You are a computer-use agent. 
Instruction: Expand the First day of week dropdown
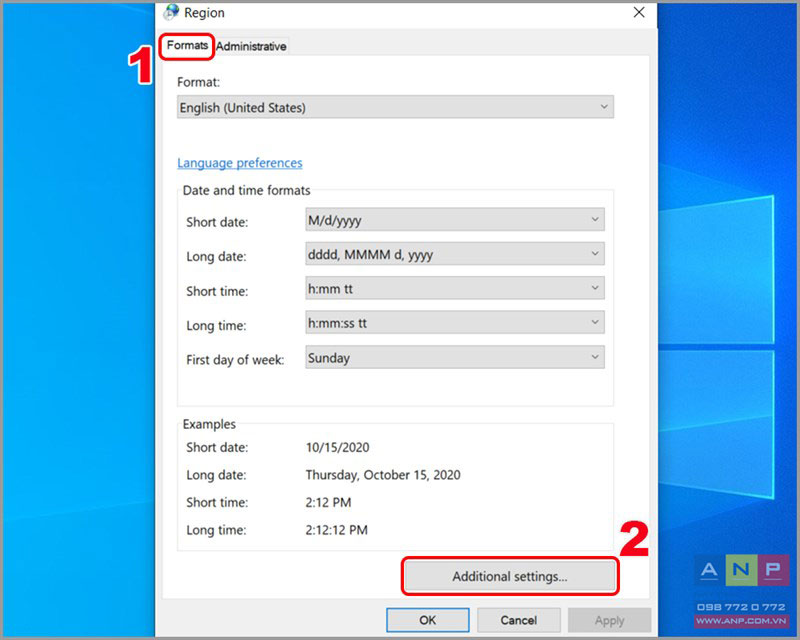[455, 357]
